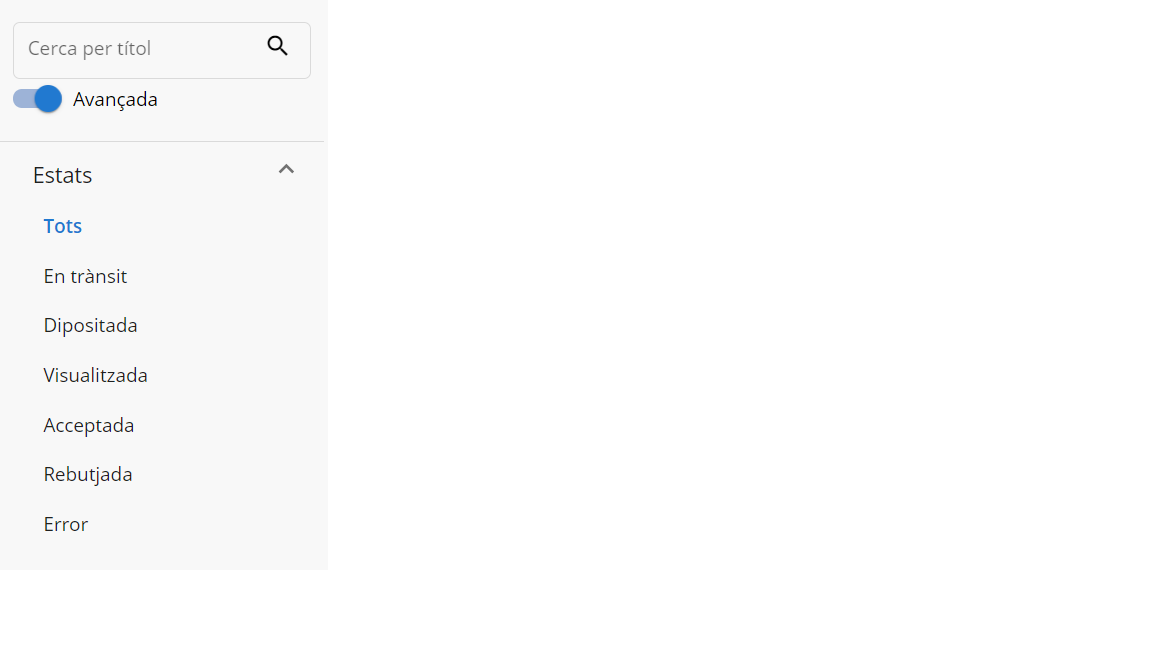The width and height of the screenshot is (1152, 648).
Task: Toggle Estats list using up arrow
Action: 286,170
